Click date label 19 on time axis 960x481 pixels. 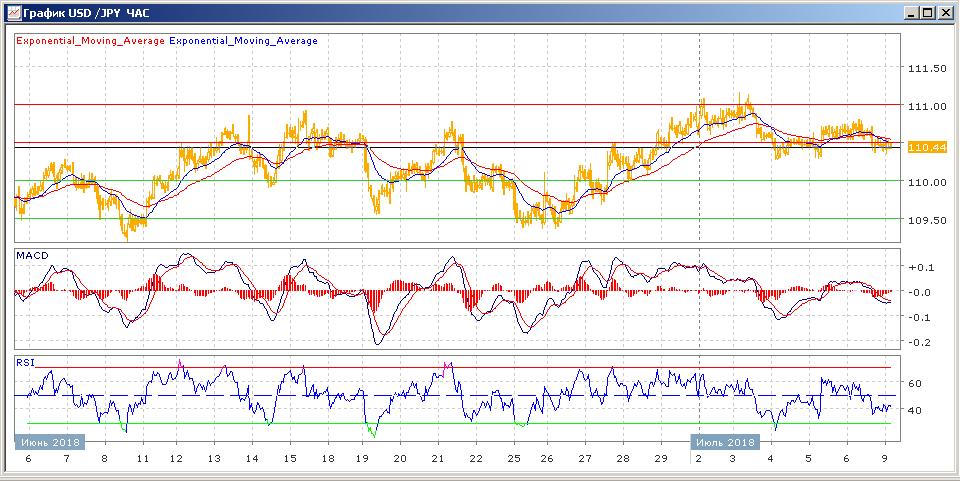[x=362, y=458]
